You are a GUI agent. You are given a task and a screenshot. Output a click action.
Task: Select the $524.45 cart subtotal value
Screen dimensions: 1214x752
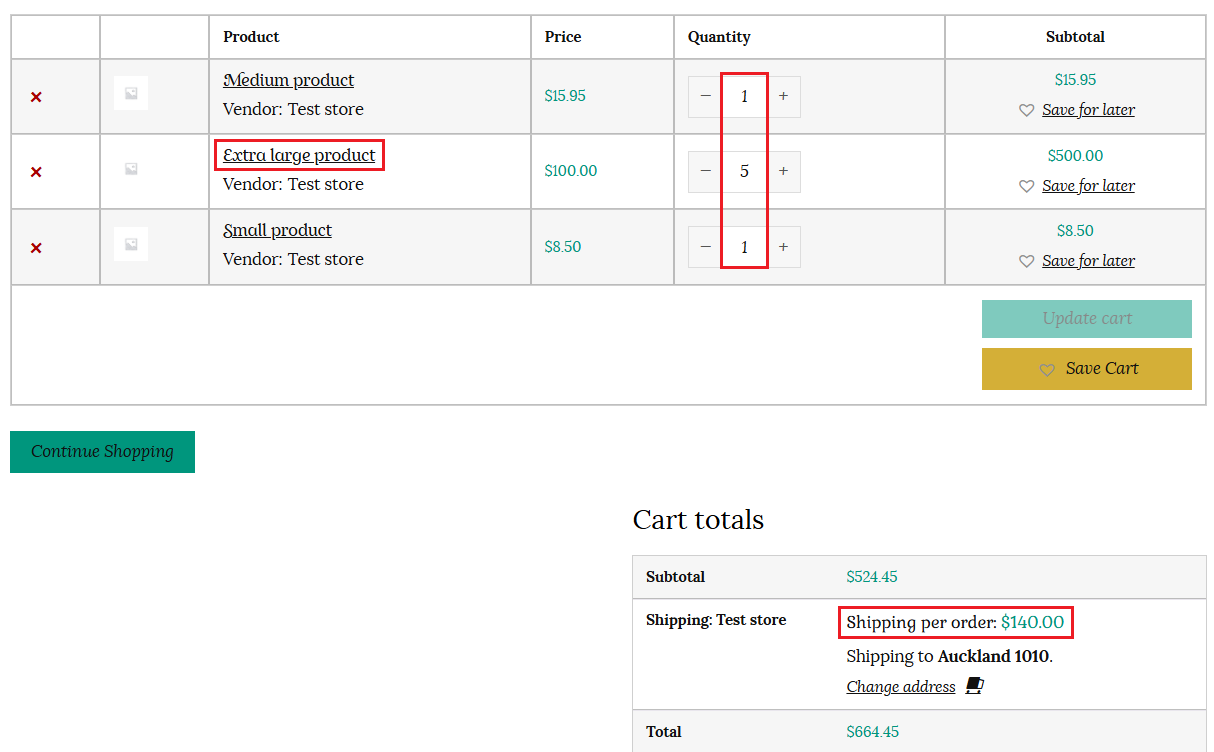(872, 577)
